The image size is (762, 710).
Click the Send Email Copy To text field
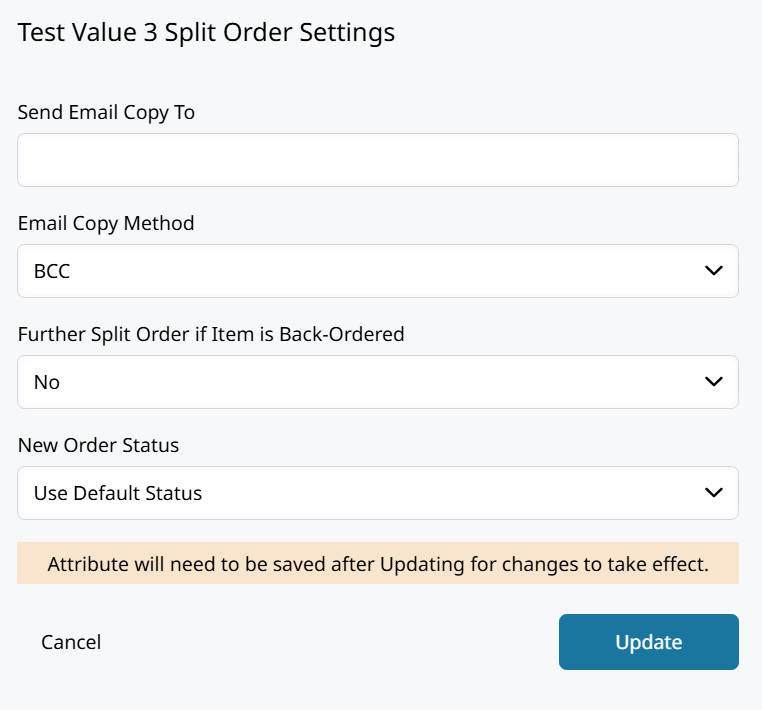[x=378, y=160]
